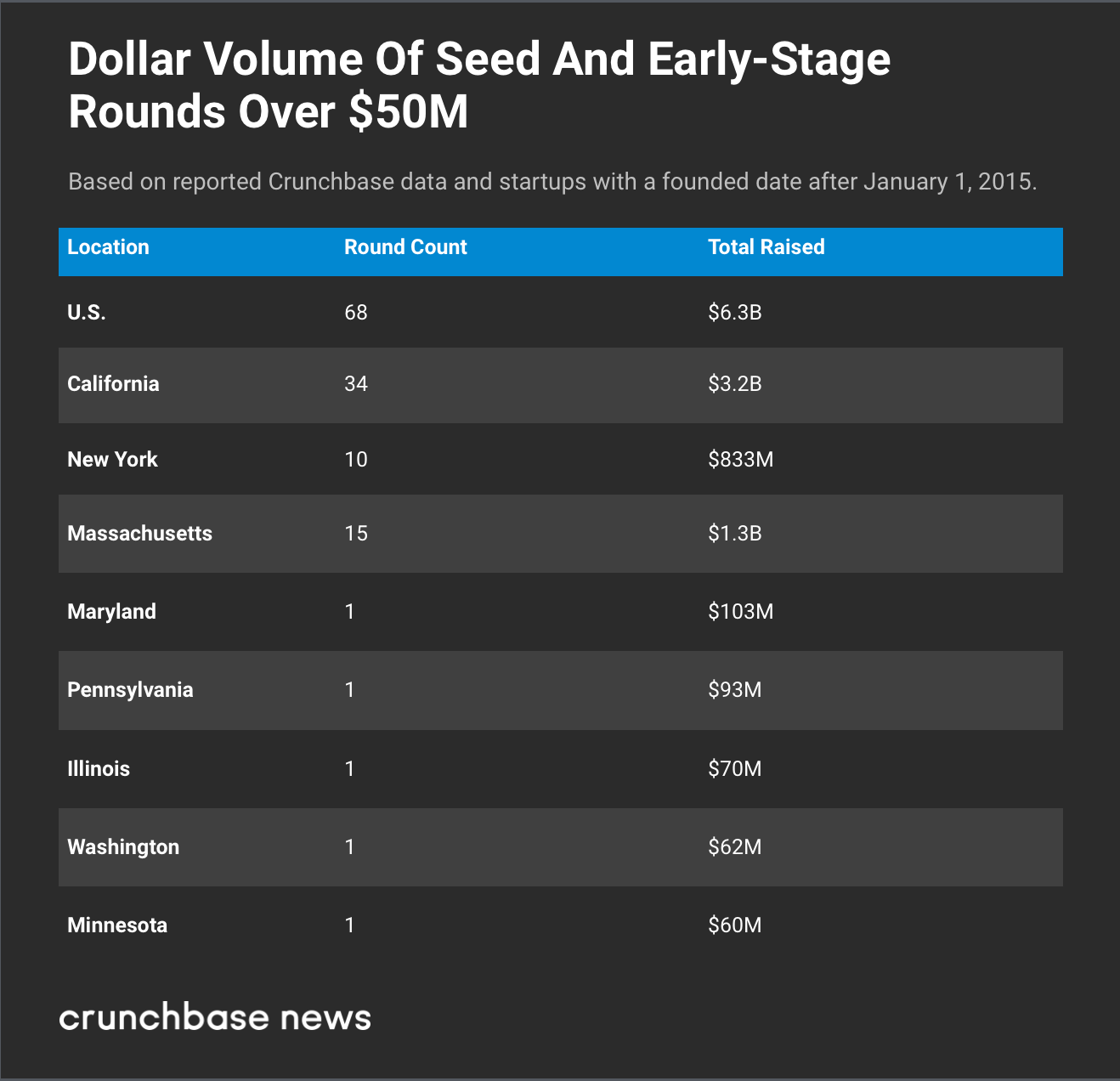Select the chart title heading text
This screenshot has width=1120, height=1081.
478,85
